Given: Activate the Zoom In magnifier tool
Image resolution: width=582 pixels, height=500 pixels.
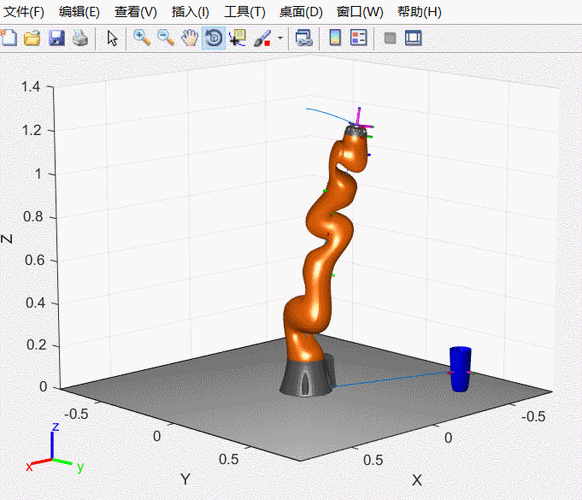Looking at the screenshot, I should (142, 38).
